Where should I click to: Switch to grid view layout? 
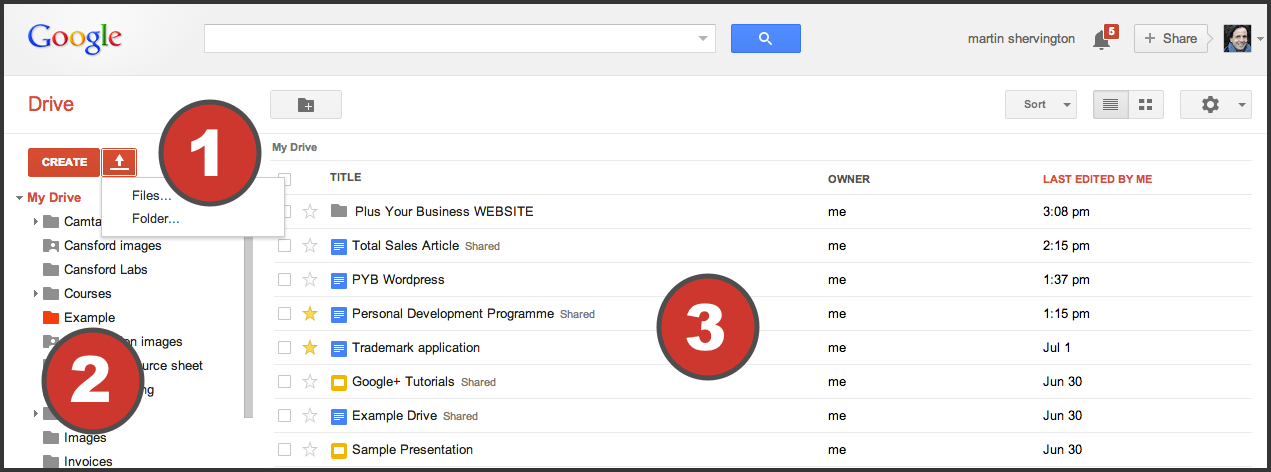point(1146,104)
